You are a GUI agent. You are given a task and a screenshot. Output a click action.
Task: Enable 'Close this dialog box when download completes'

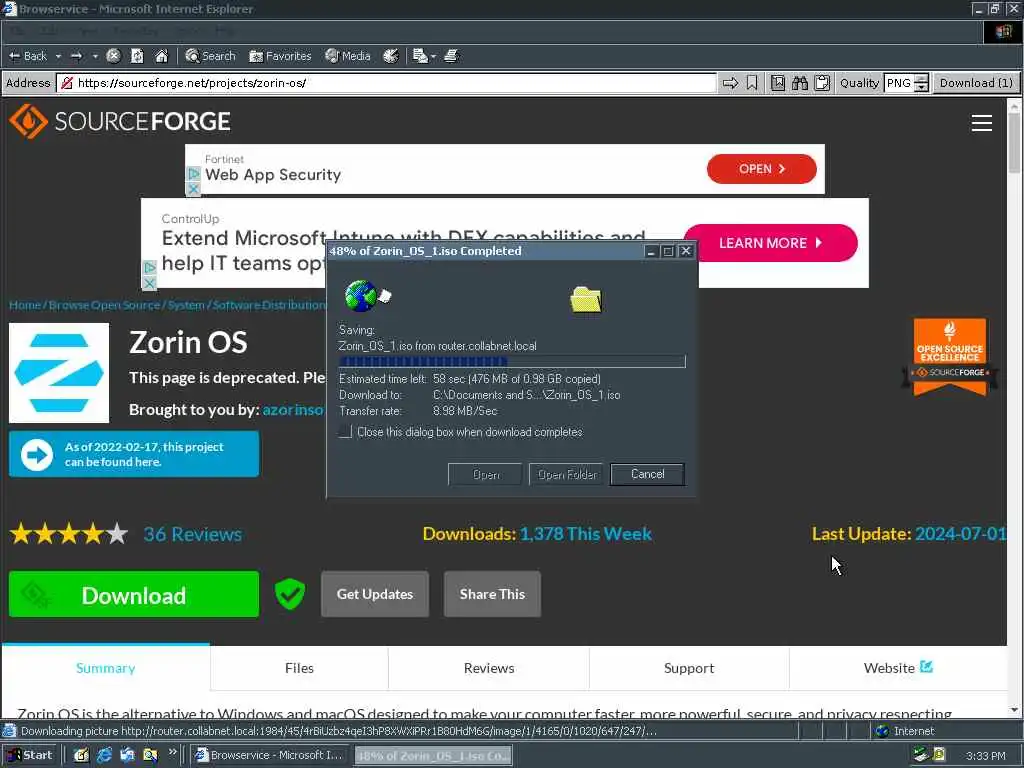tap(345, 432)
